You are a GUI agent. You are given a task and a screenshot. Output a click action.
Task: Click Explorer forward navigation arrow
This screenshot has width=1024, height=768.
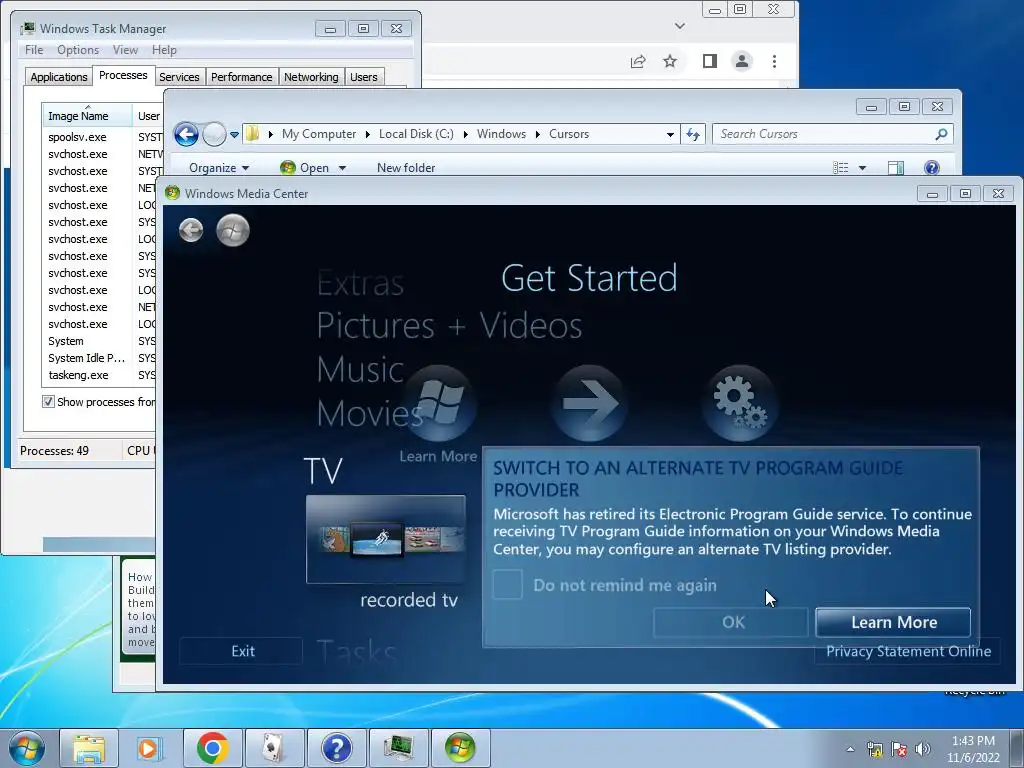pyautogui.click(x=214, y=135)
